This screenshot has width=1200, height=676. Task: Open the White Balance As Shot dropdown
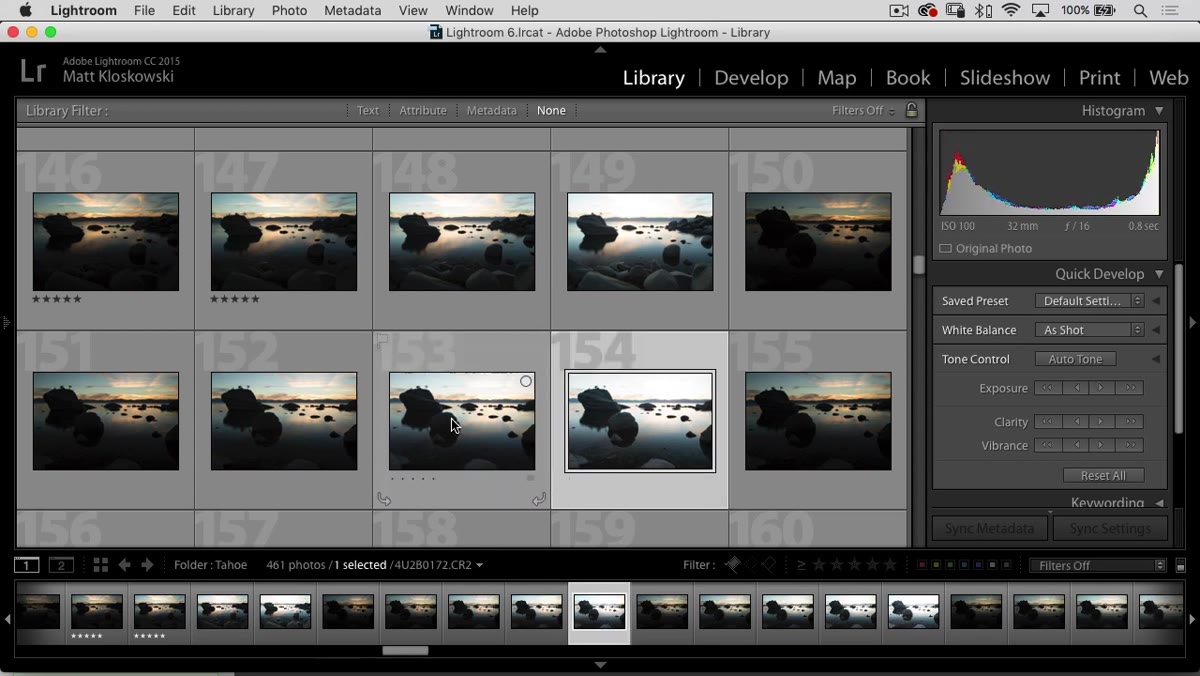tap(1089, 330)
